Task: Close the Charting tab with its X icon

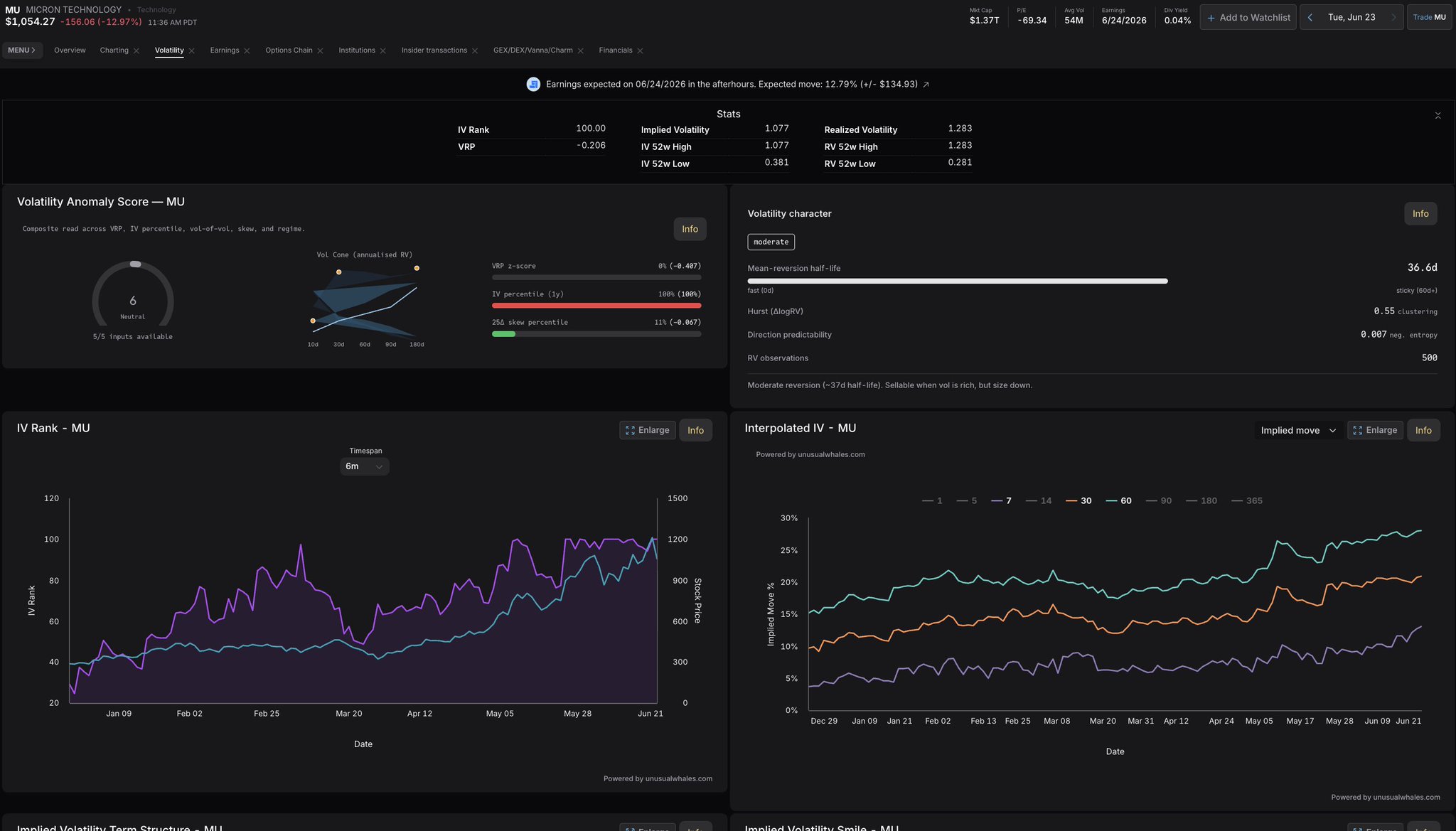Action: 136,51
